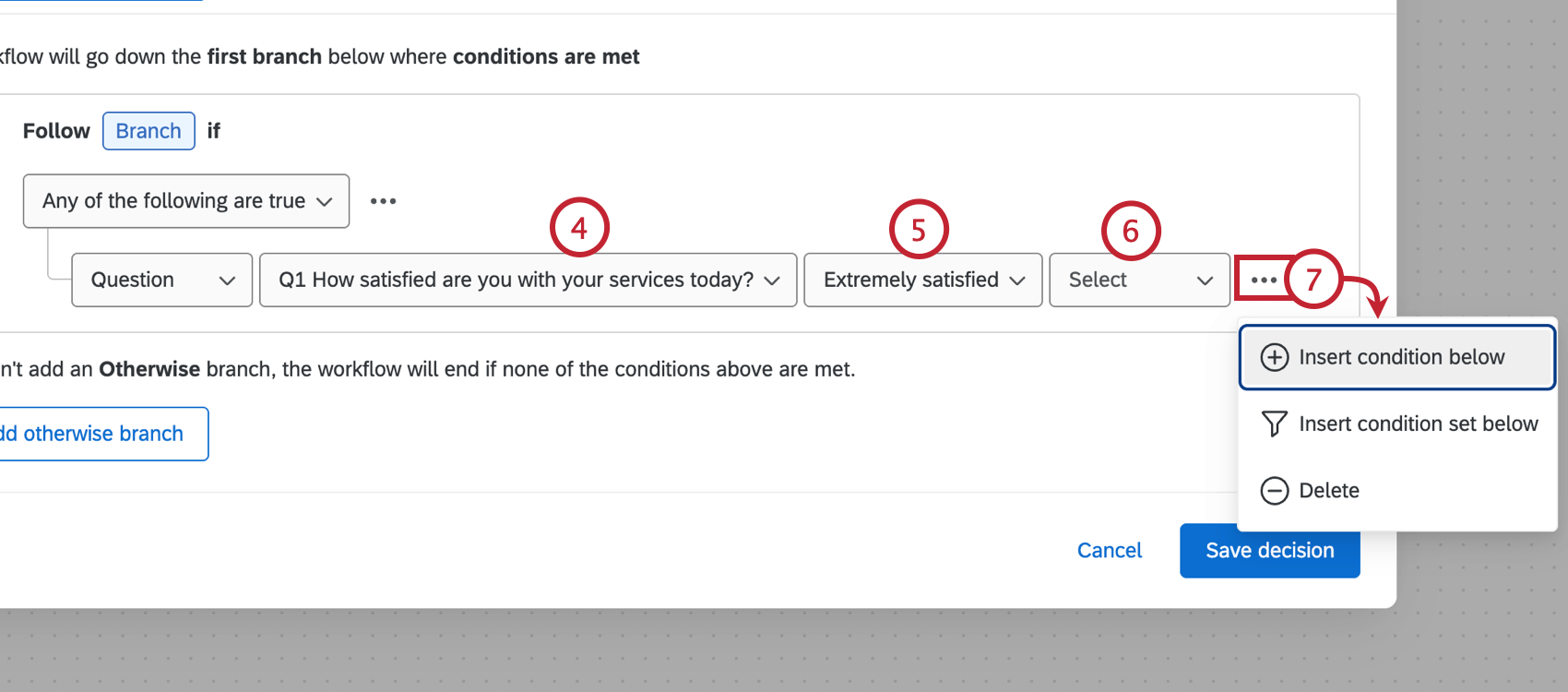Open the 'Extremely satisfied' answer dropdown
This screenshot has width=1568, height=692.
click(921, 280)
